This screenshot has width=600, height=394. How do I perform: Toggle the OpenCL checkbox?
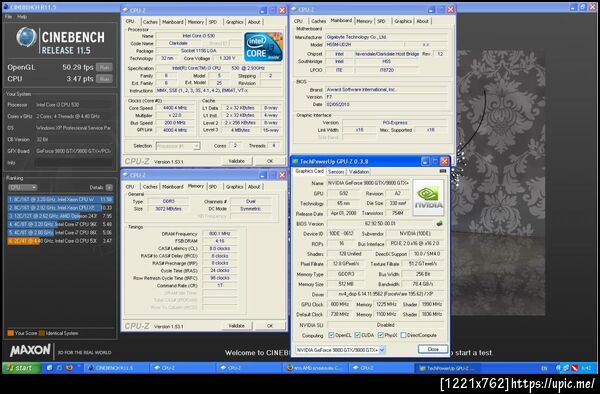[331, 335]
